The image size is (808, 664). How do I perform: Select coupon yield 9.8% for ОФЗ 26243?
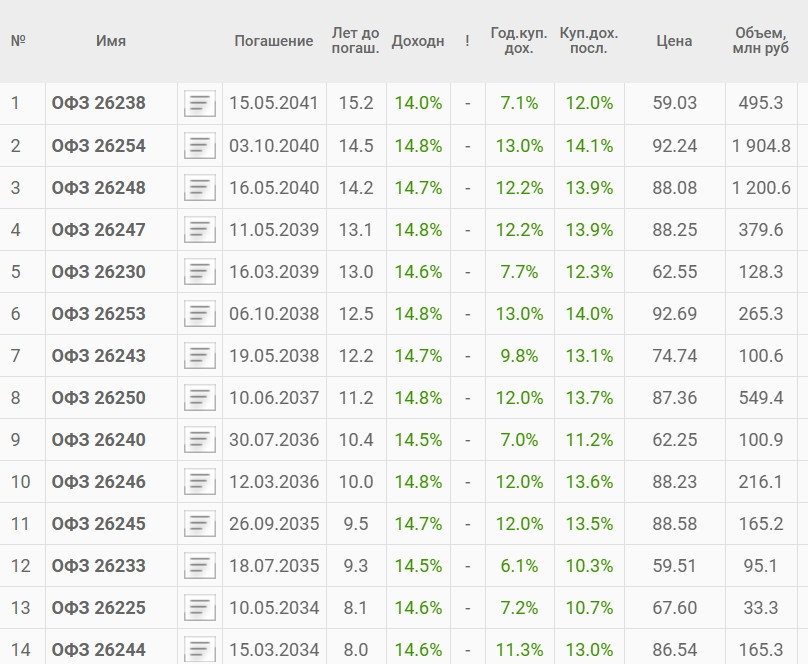[519, 355]
